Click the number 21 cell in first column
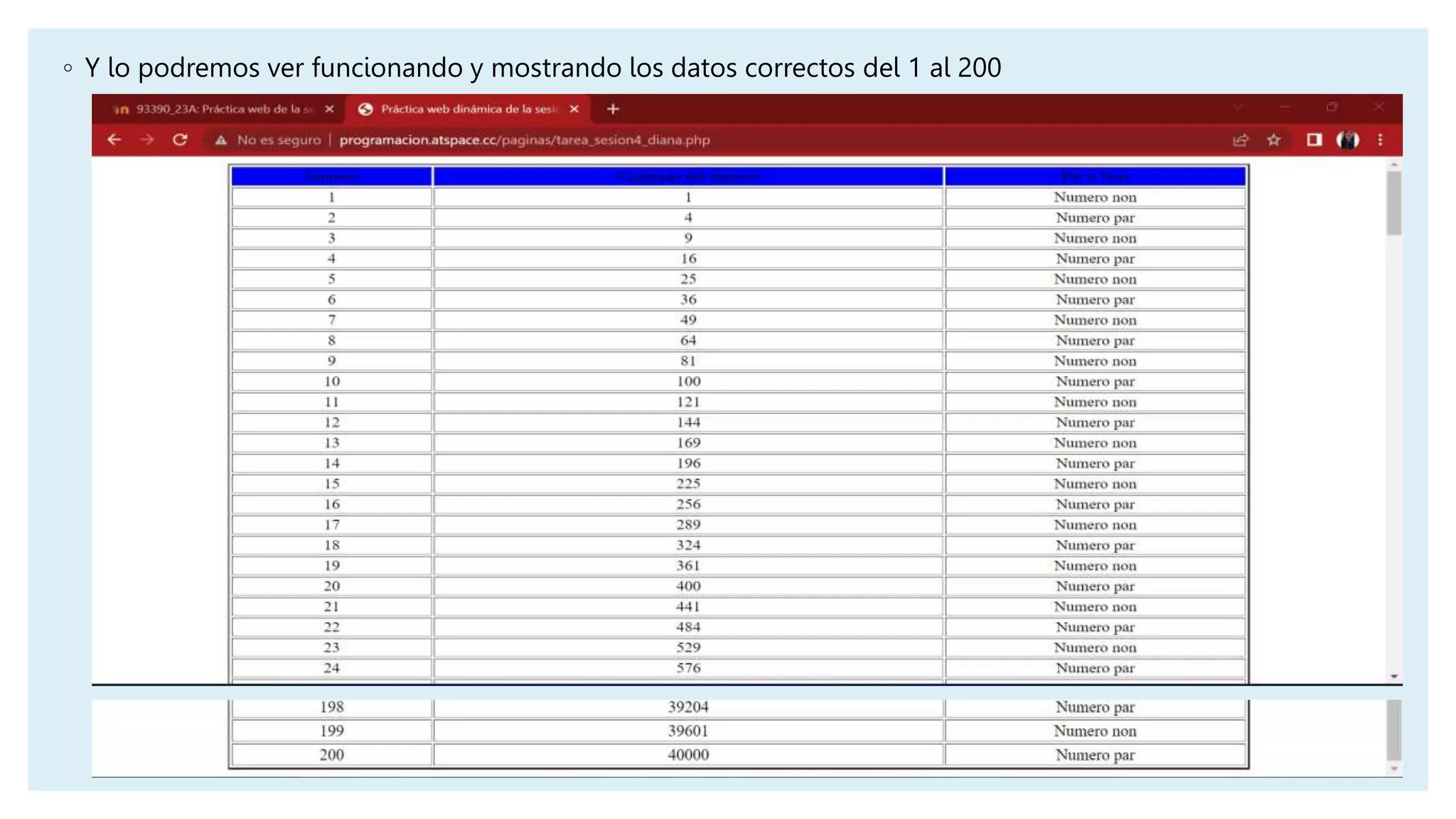This screenshot has width=1456, height=819. 332,607
